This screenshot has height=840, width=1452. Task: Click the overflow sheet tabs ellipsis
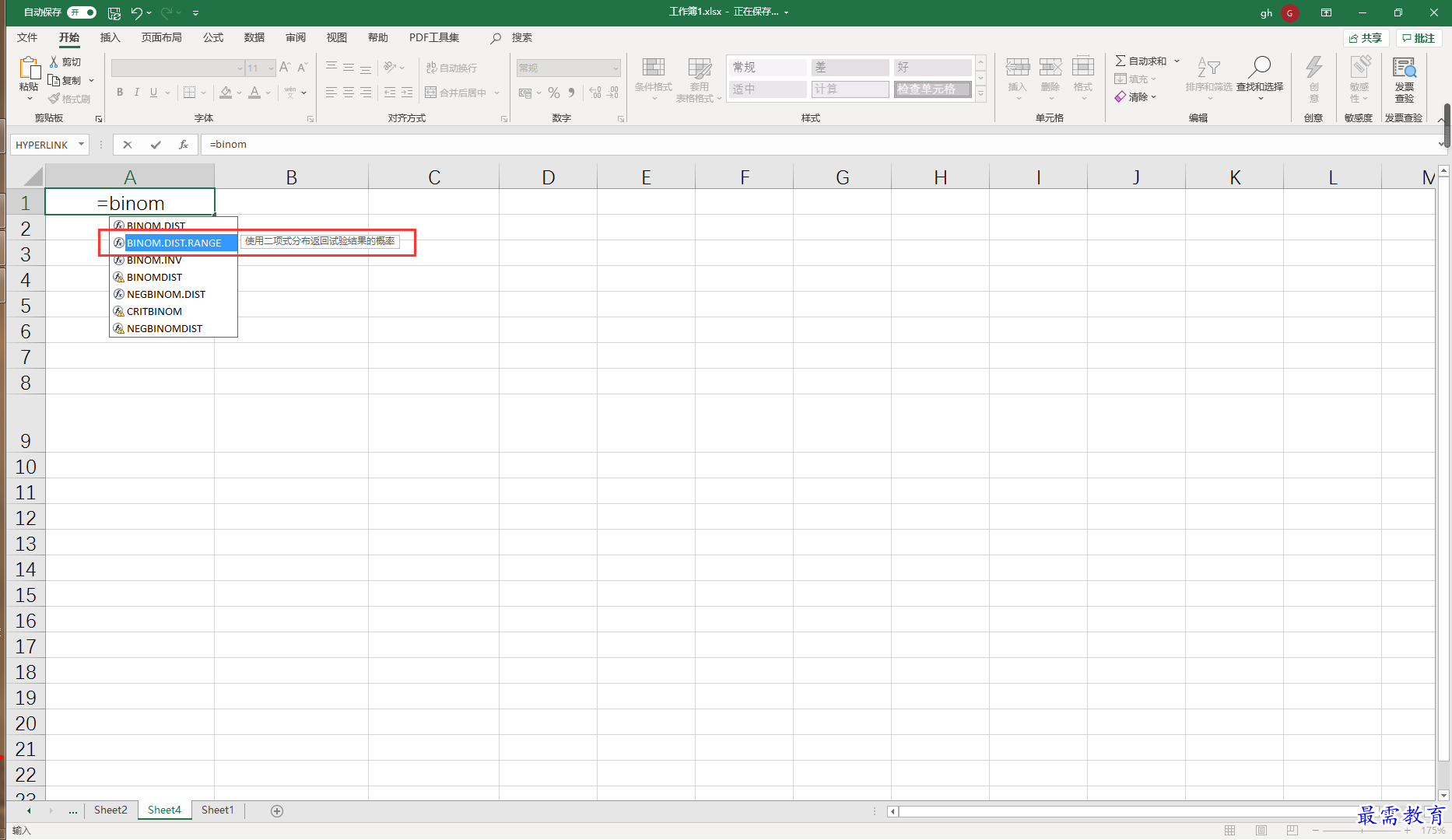(73, 810)
